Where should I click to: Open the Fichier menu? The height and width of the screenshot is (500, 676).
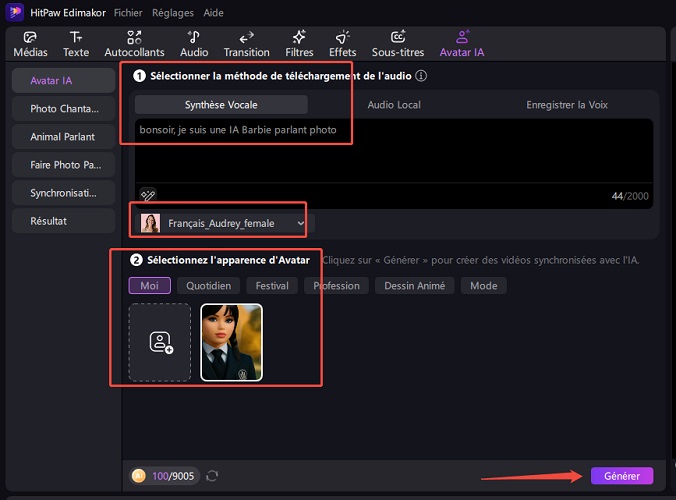[x=128, y=13]
